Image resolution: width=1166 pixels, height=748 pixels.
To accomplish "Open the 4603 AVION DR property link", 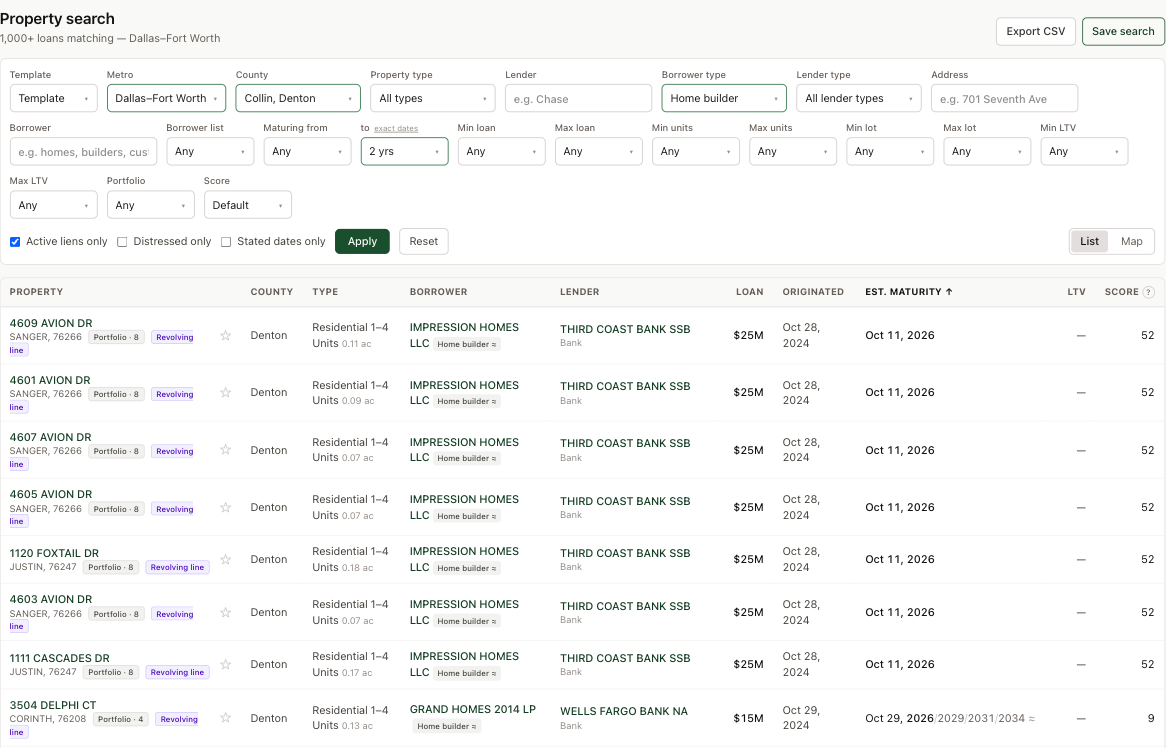I will pyautogui.click(x=51, y=599).
